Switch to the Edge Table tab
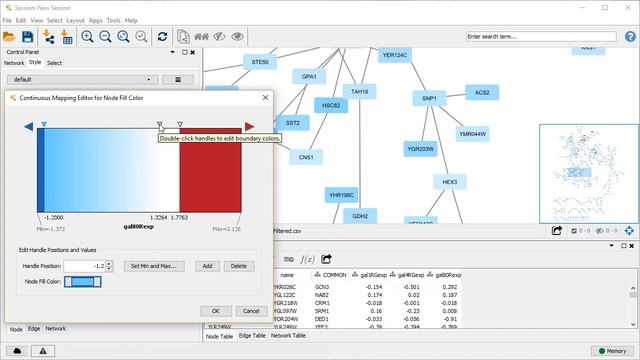The height and width of the screenshot is (360, 640). click(x=252, y=336)
